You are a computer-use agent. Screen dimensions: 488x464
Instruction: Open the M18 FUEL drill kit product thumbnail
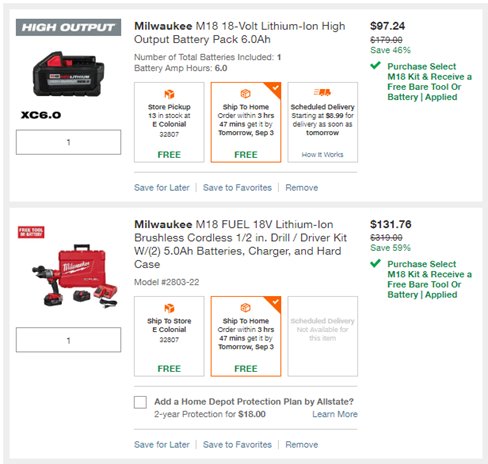coord(75,276)
